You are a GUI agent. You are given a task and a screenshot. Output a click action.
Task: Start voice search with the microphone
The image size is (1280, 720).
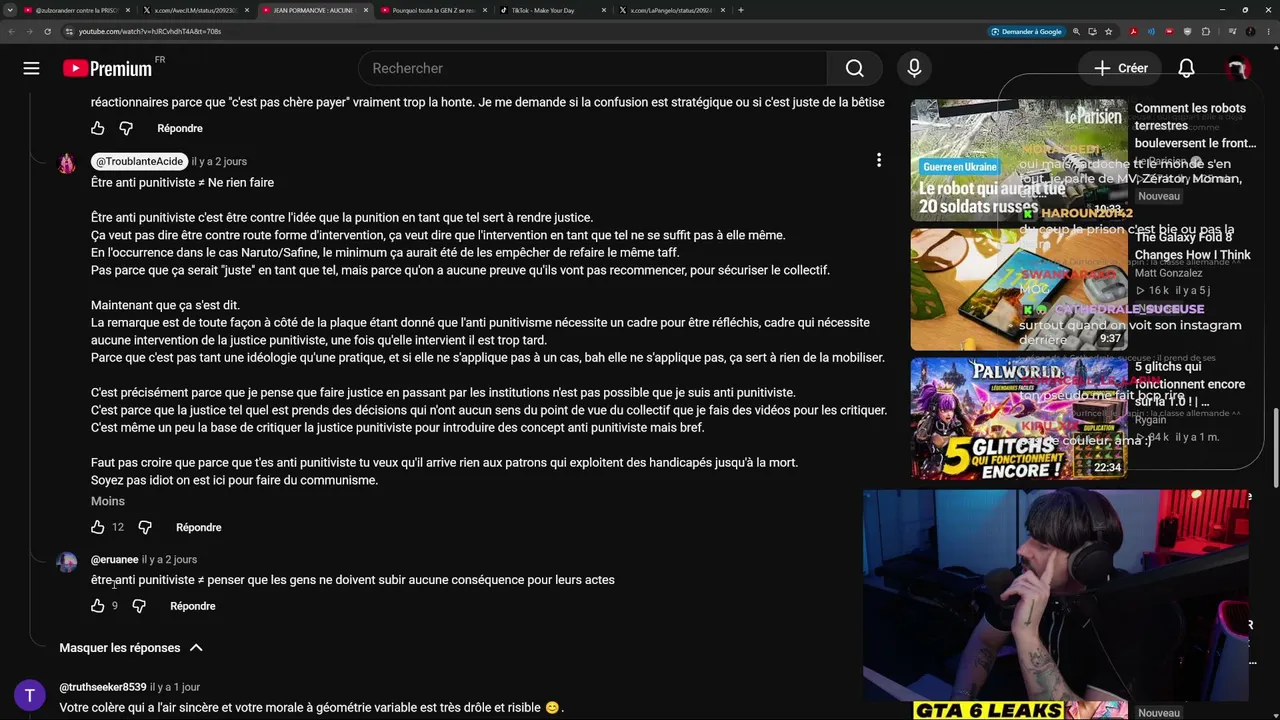(914, 68)
